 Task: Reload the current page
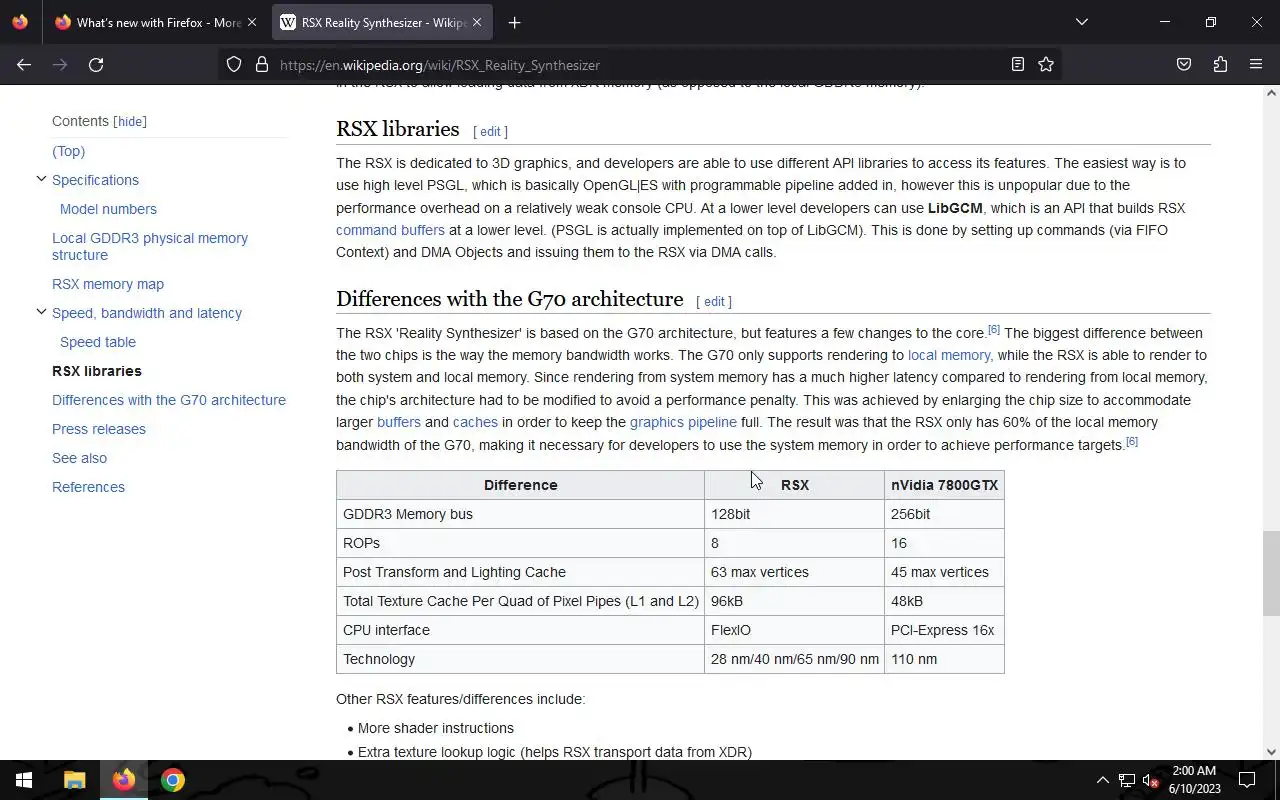click(x=96, y=65)
